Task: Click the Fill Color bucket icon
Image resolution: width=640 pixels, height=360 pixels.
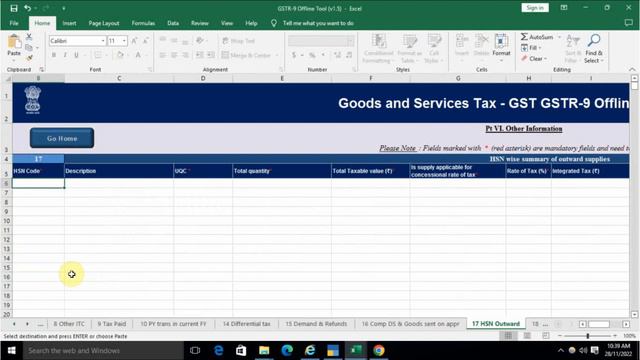Action: coord(120,55)
